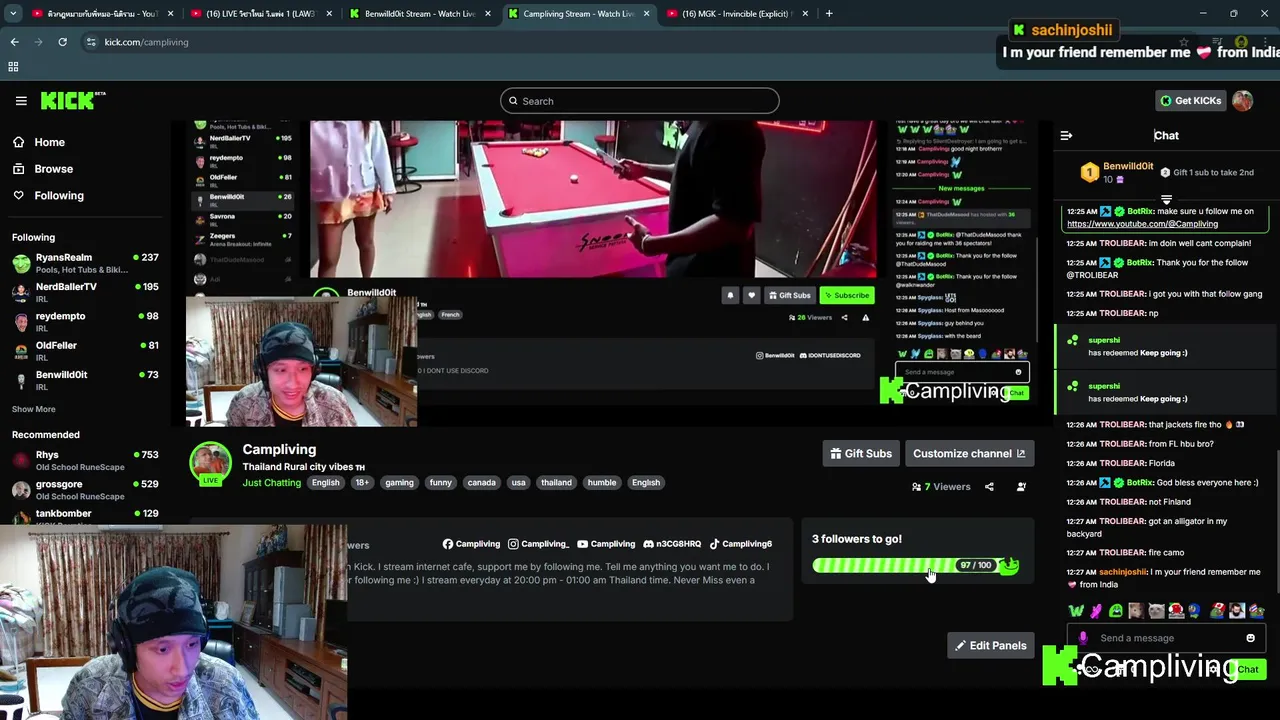
Task: Select the 18+ tag
Action: point(361,483)
